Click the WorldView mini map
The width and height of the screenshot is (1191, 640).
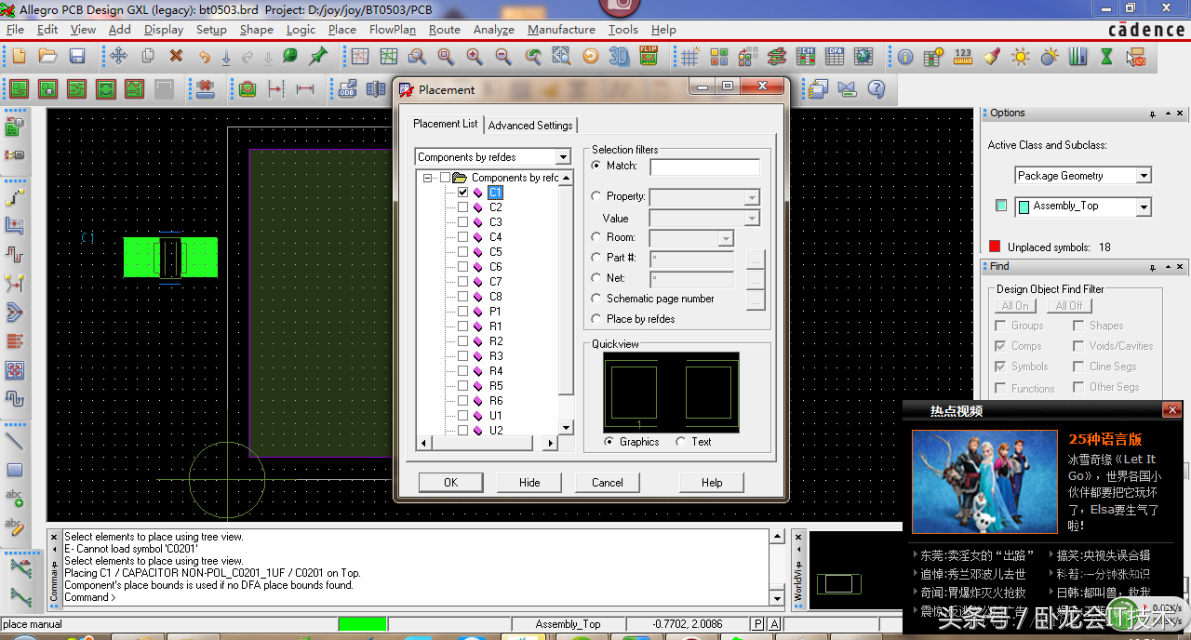[855, 571]
